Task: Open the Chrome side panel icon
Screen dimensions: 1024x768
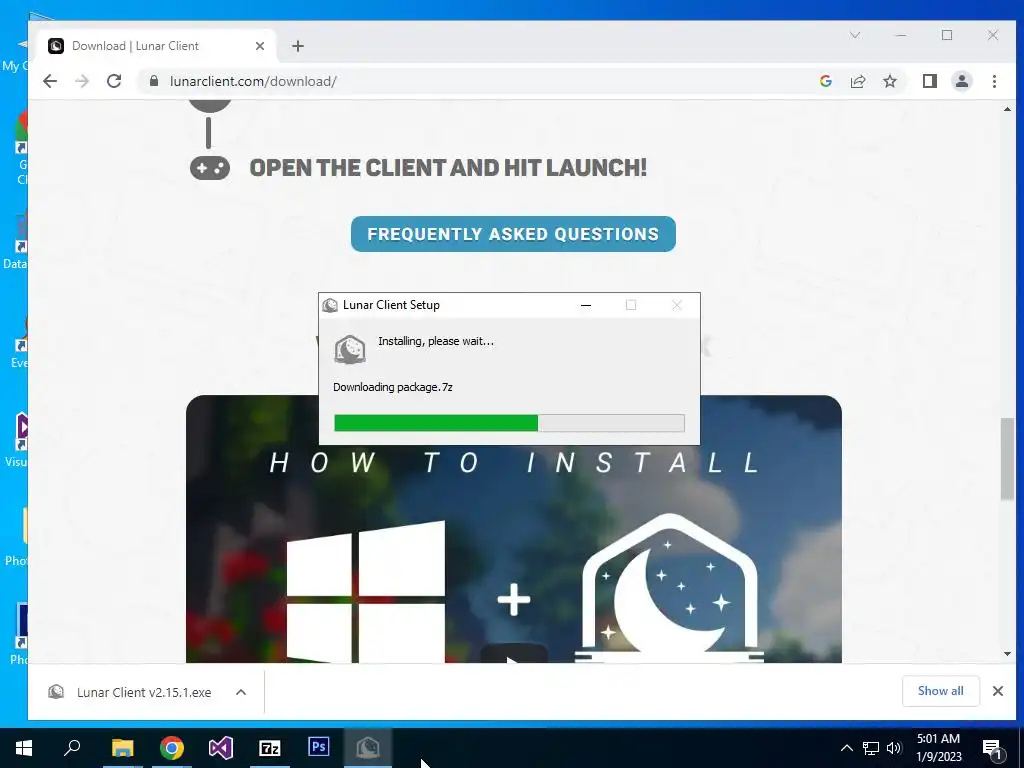Action: point(930,81)
